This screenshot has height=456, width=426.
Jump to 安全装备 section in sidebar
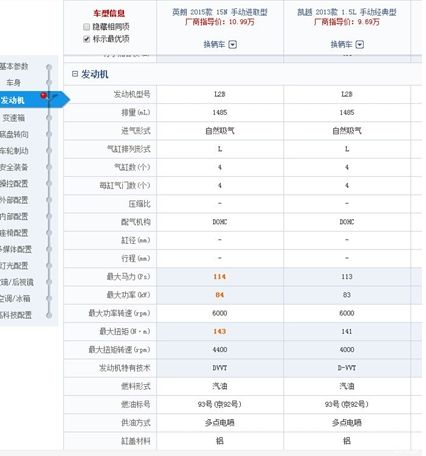[14, 167]
